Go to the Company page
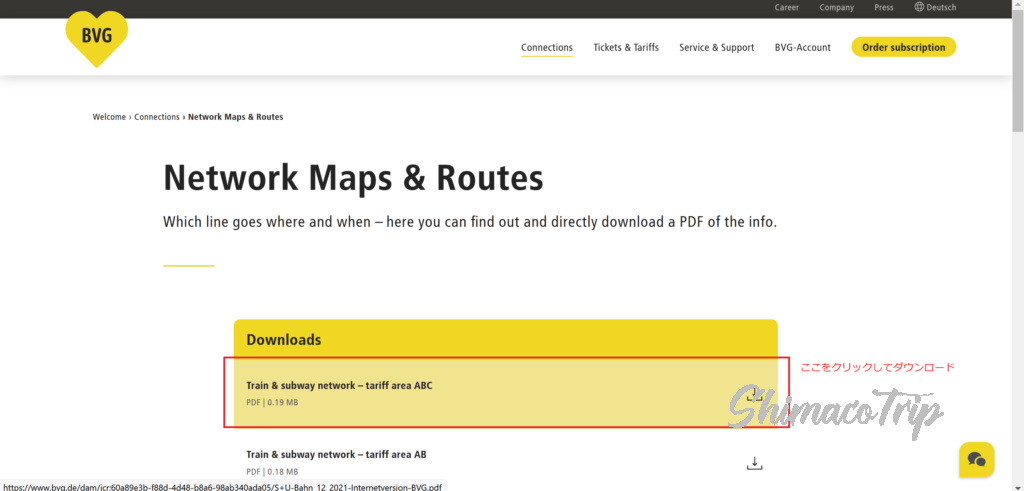The width and height of the screenshot is (1024, 491). pos(836,8)
